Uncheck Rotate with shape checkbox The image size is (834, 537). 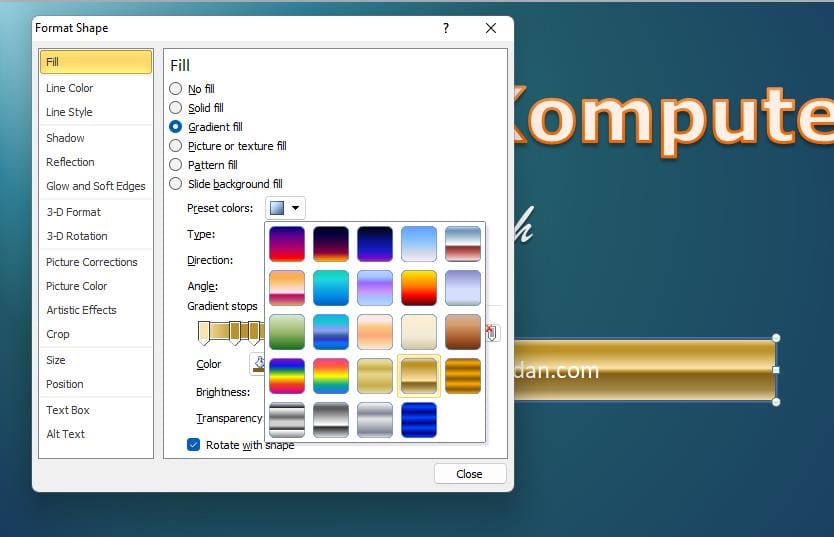pyautogui.click(x=194, y=445)
